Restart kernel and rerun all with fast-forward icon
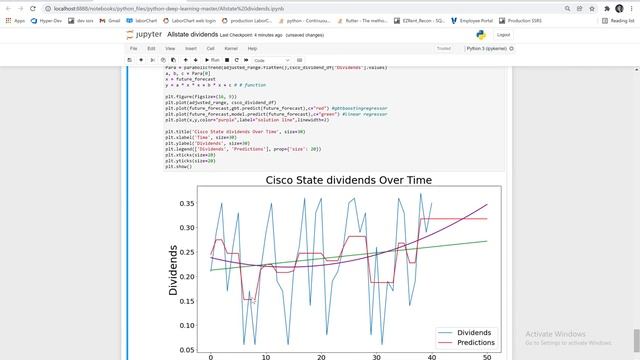 click(246, 60)
